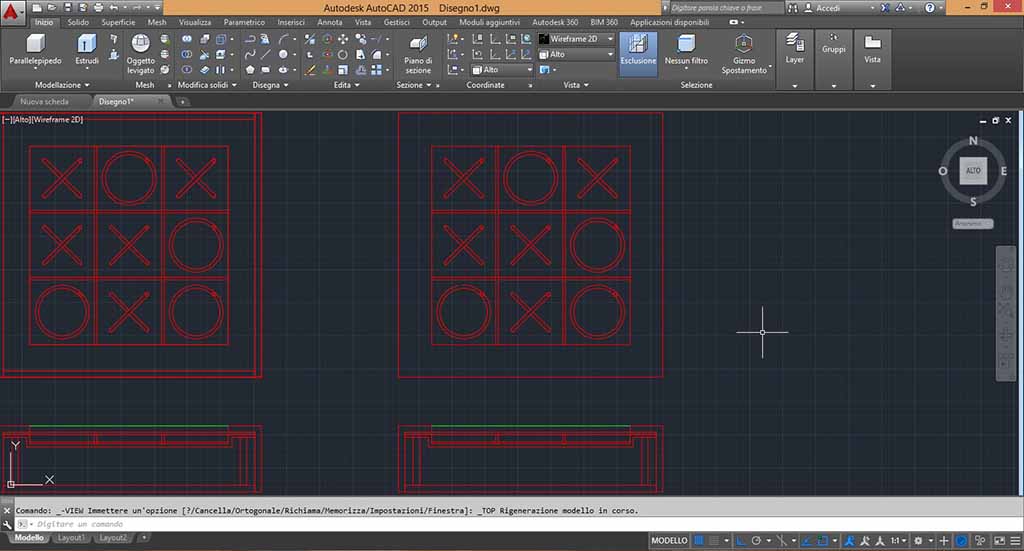Select the Move tool in Edita panel

[x=343, y=40]
